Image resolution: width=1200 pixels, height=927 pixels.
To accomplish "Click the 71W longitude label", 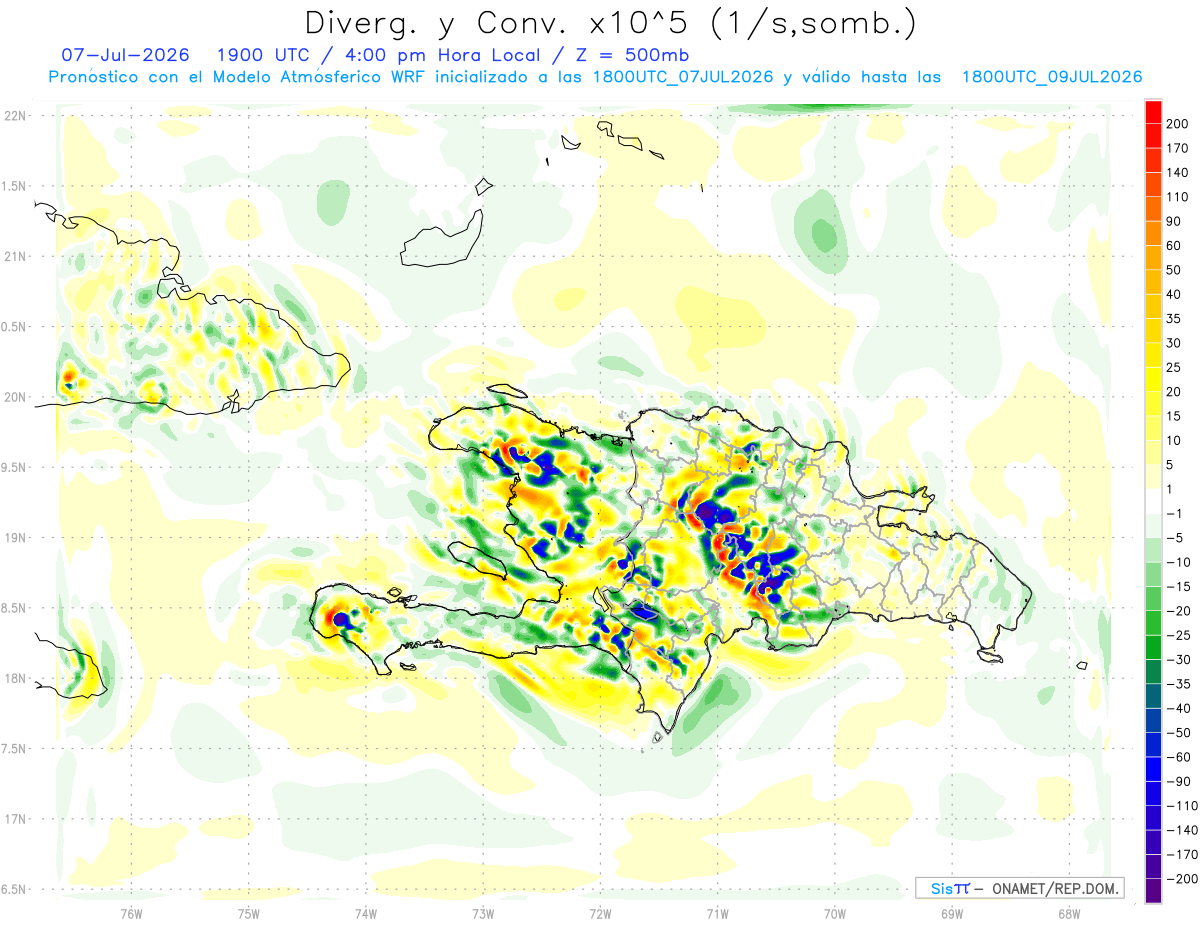I will tap(717, 913).
